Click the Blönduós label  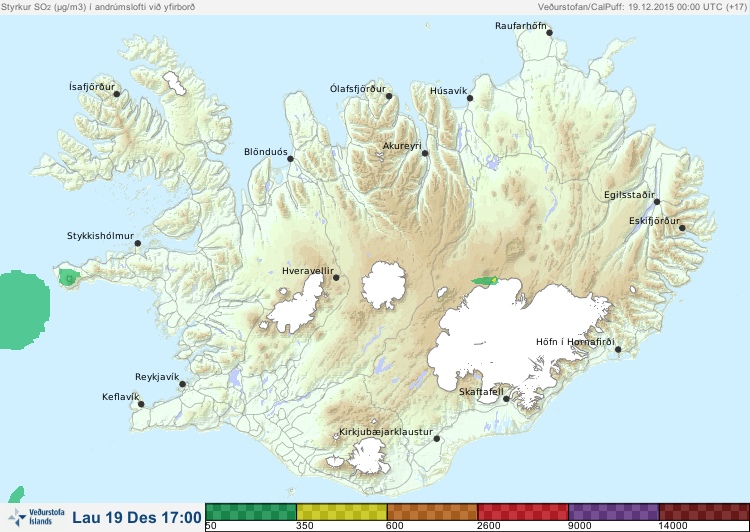(266, 152)
